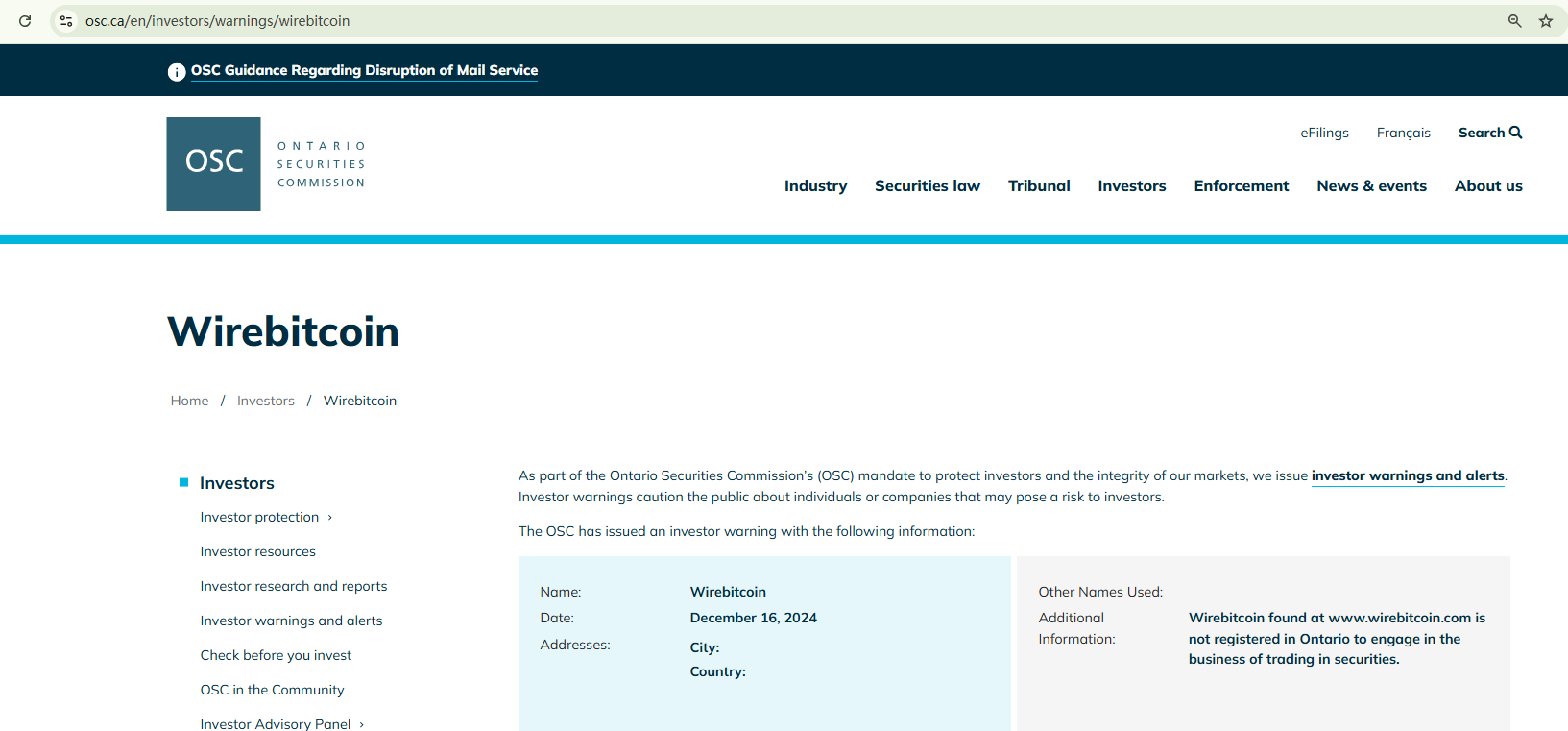The height and width of the screenshot is (731, 1568).
Task: Open the Tribunal menu
Action: click(1039, 186)
